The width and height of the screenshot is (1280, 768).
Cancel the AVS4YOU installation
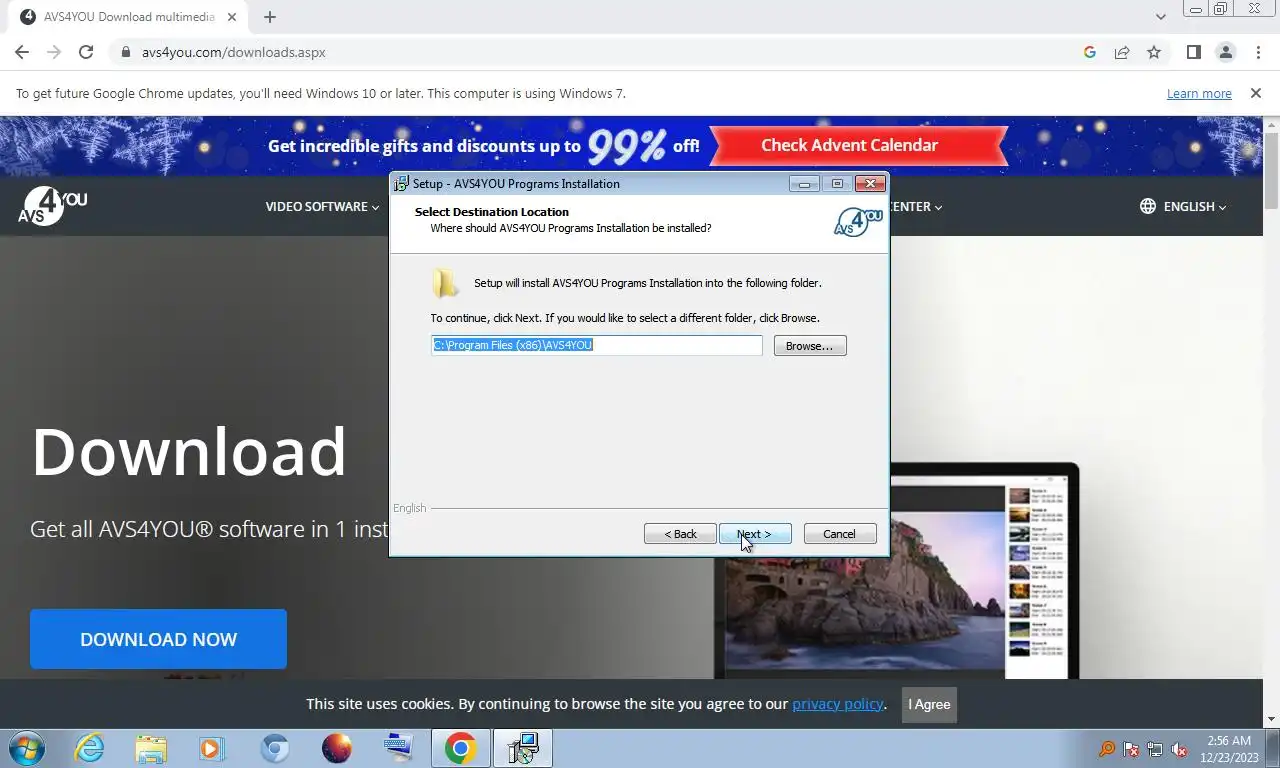(x=839, y=534)
